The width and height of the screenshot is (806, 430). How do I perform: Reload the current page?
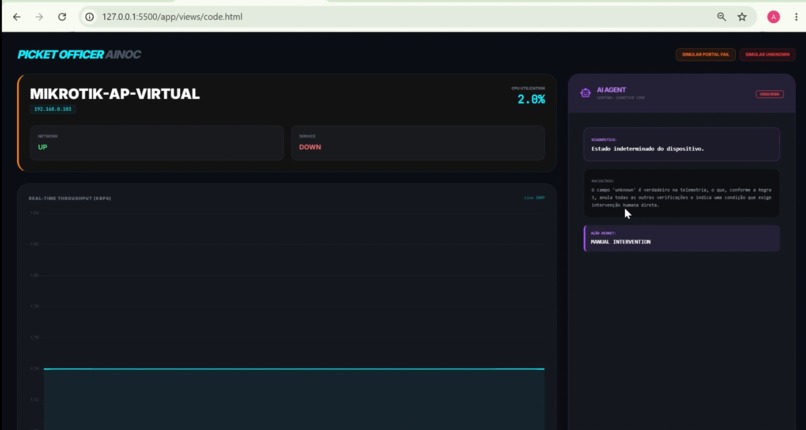tap(62, 17)
